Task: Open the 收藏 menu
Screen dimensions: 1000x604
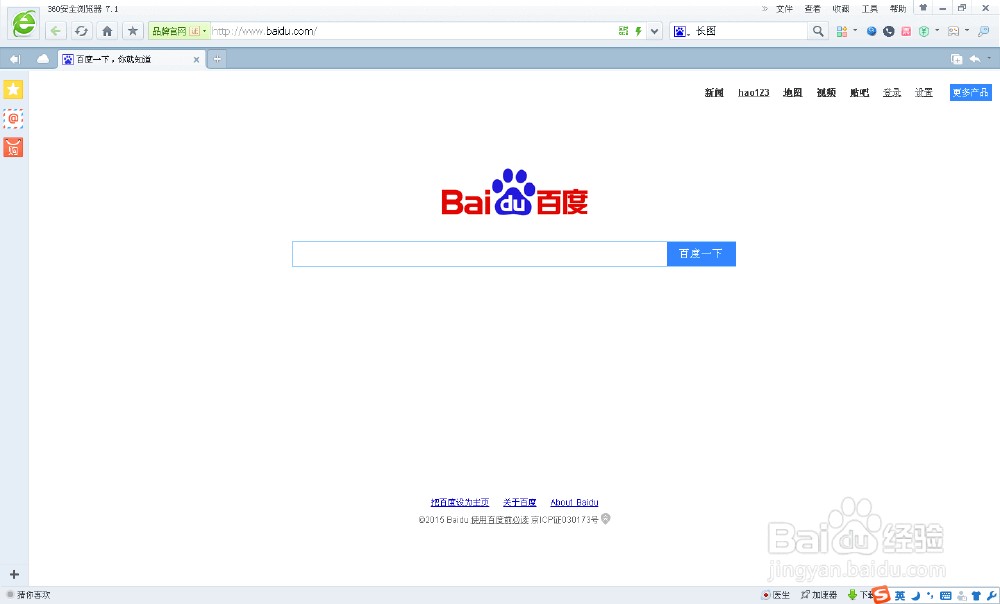Action: coord(841,9)
